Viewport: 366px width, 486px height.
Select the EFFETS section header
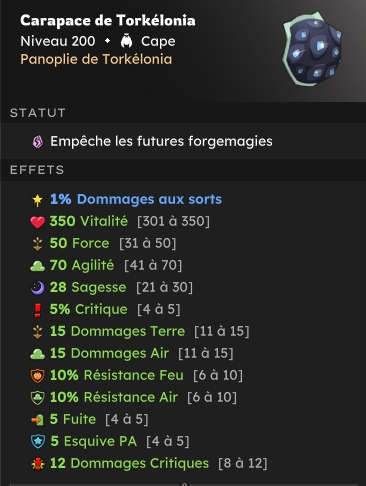pyautogui.click(x=37, y=170)
